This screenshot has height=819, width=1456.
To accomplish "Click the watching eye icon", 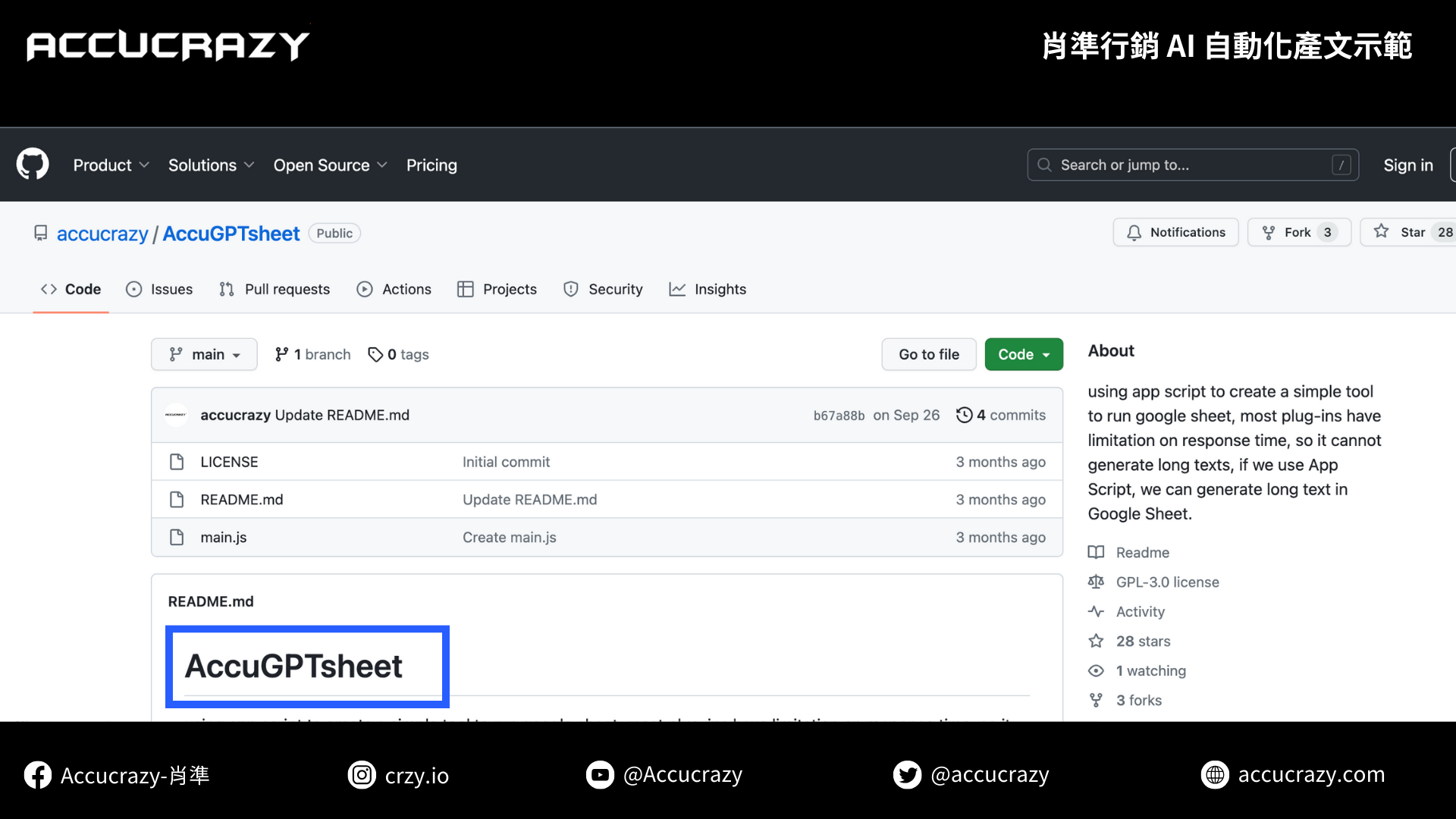I will [1097, 670].
